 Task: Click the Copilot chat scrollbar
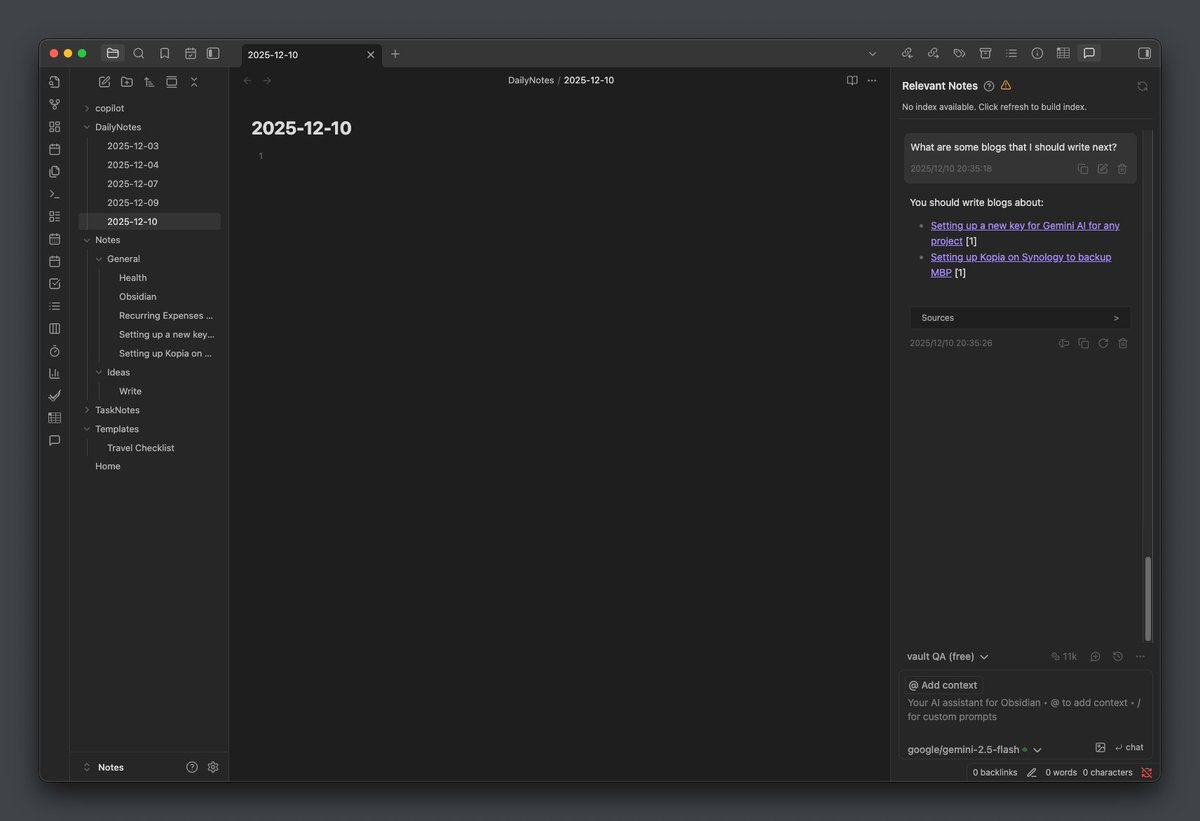pos(1147,598)
